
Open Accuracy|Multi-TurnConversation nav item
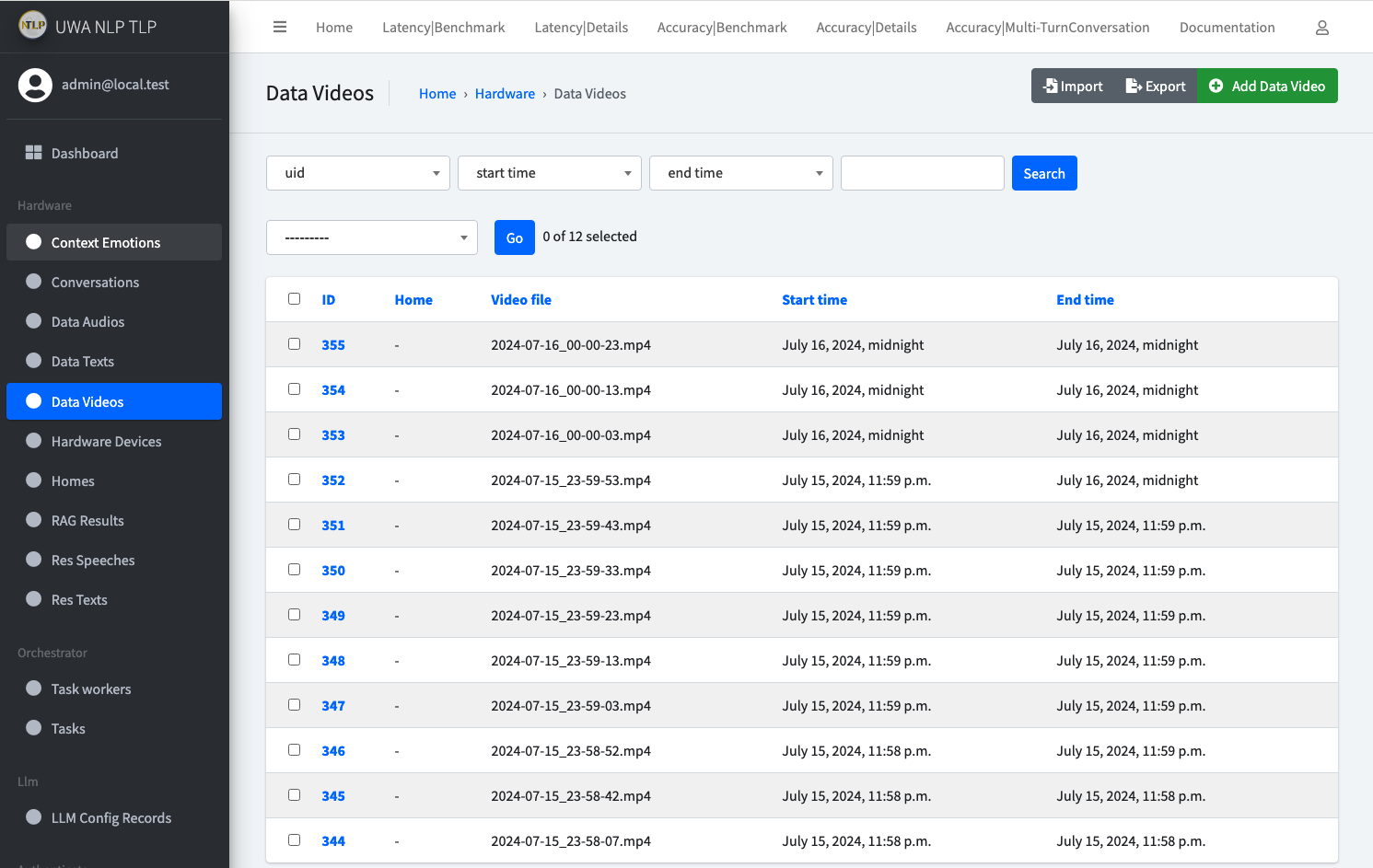(x=1048, y=28)
